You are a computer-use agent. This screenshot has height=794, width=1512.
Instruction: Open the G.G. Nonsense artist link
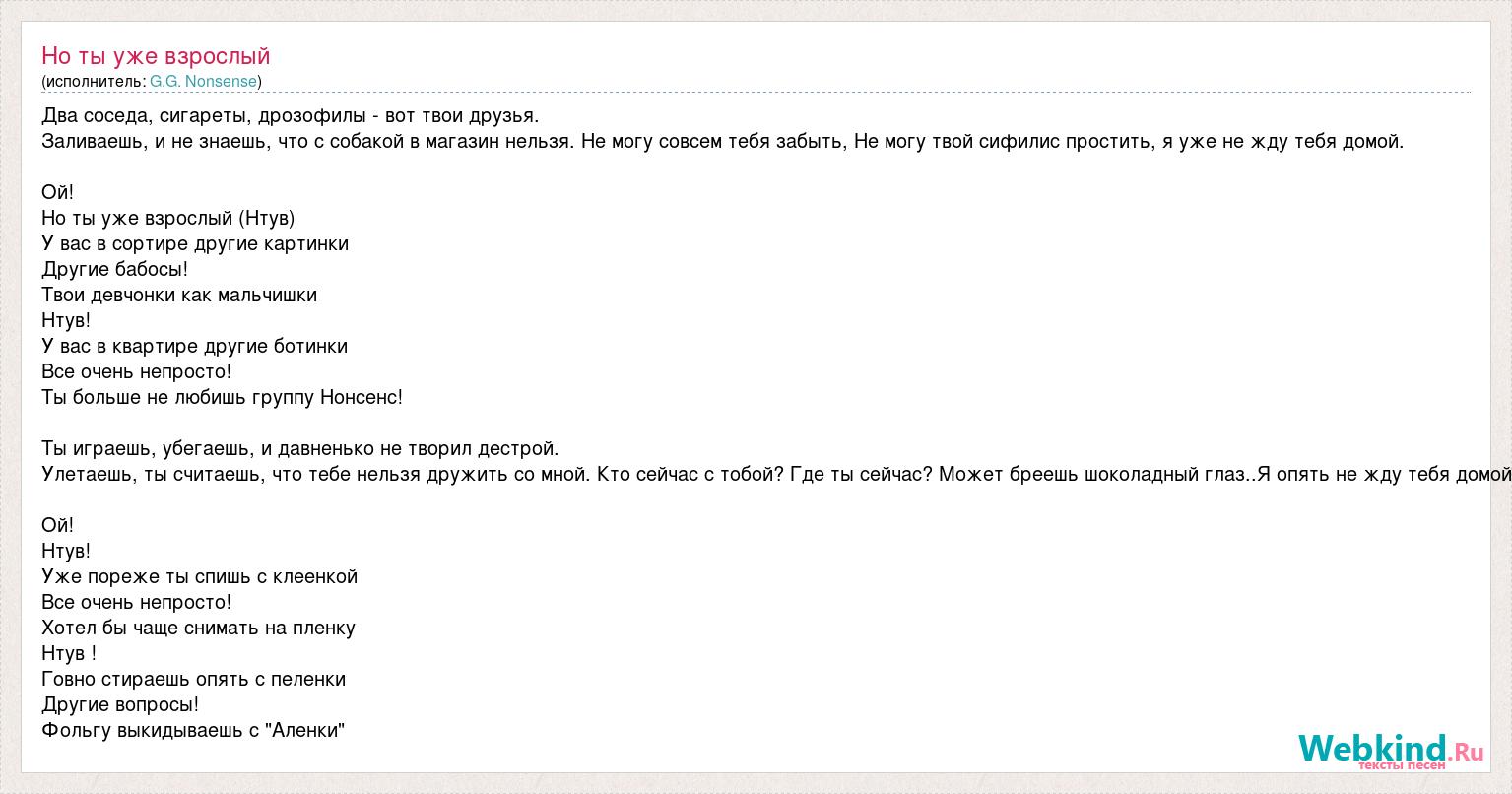click(203, 82)
